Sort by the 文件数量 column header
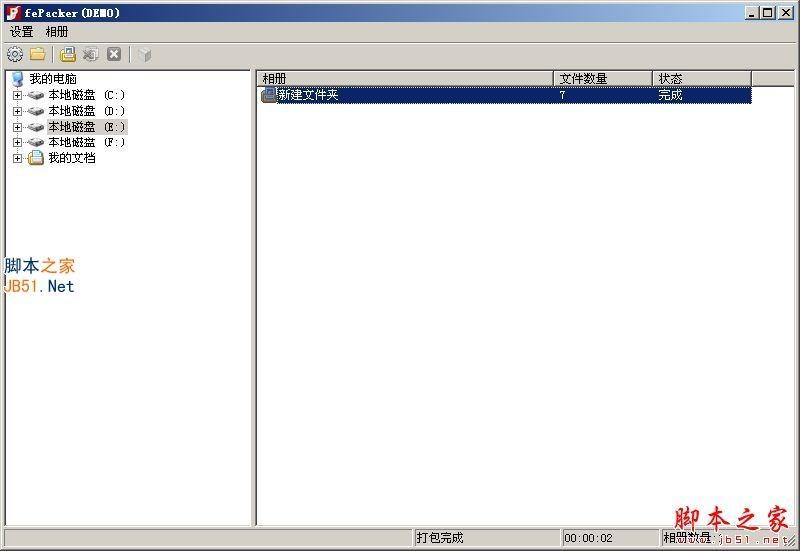 pos(602,78)
